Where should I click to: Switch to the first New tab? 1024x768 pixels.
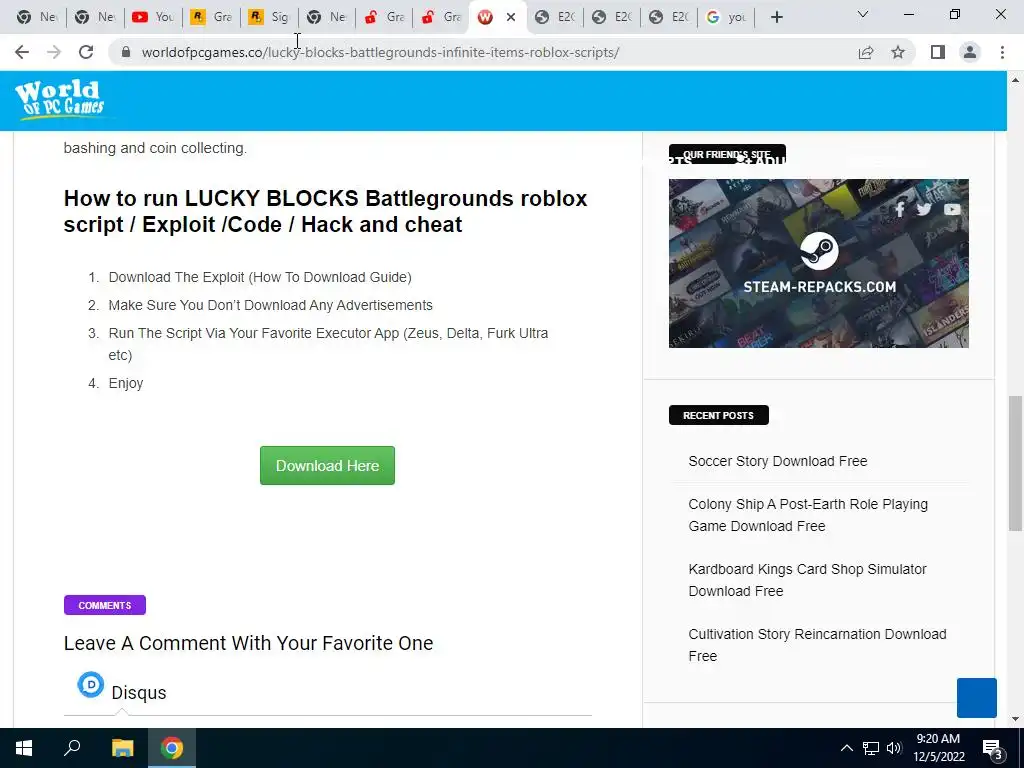pos(37,17)
